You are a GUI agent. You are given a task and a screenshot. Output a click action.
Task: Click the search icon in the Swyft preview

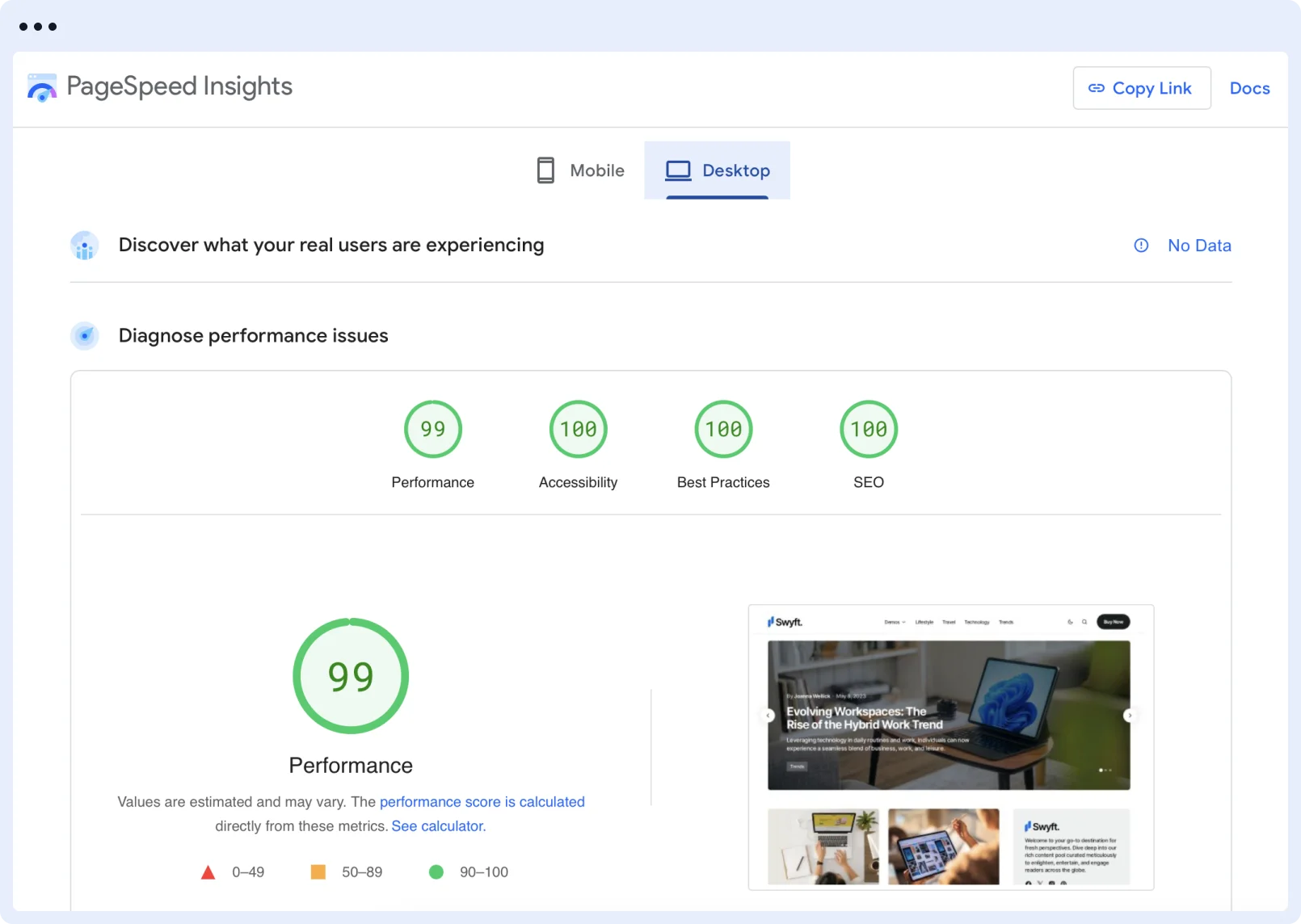(1084, 622)
